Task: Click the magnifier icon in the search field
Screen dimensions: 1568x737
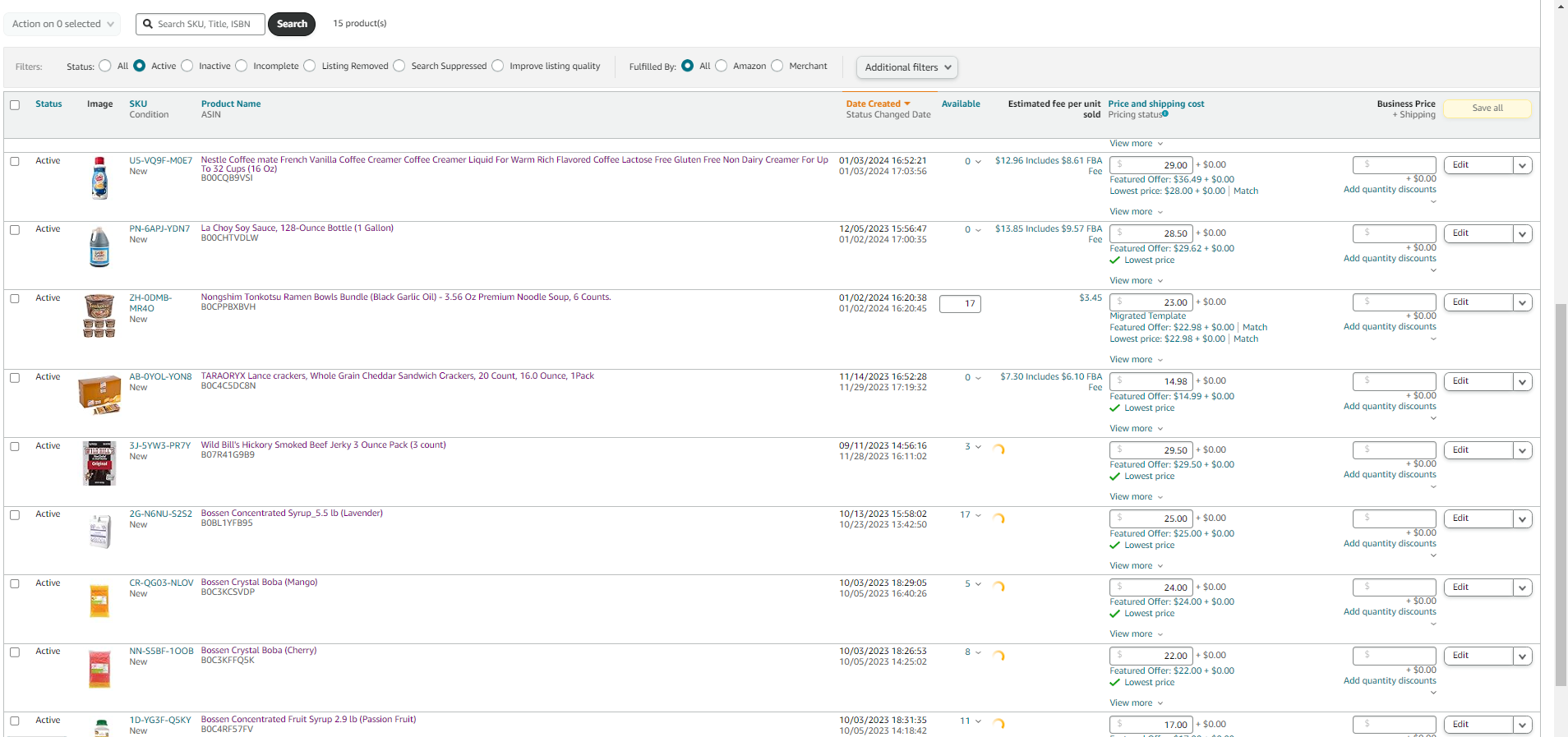Action: pyautogui.click(x=148, y=24)
